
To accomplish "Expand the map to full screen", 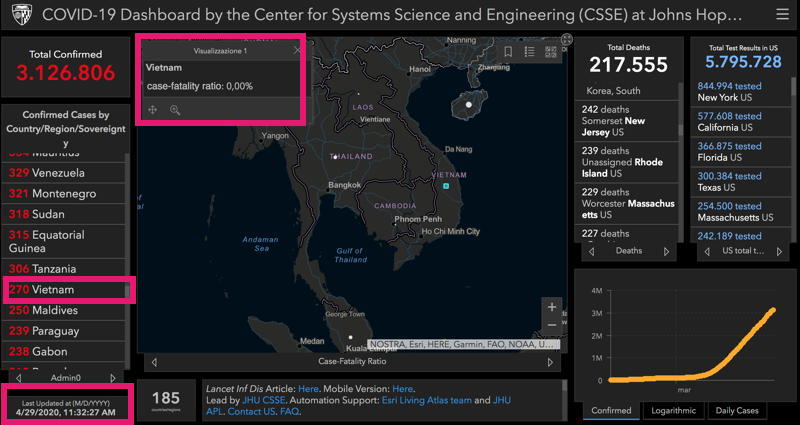I will 566,39.
